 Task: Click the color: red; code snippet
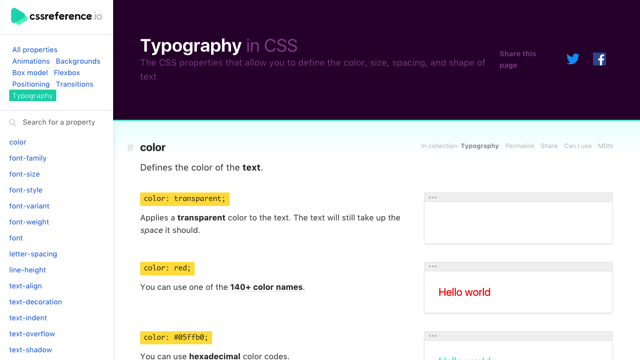coord(167,268)
